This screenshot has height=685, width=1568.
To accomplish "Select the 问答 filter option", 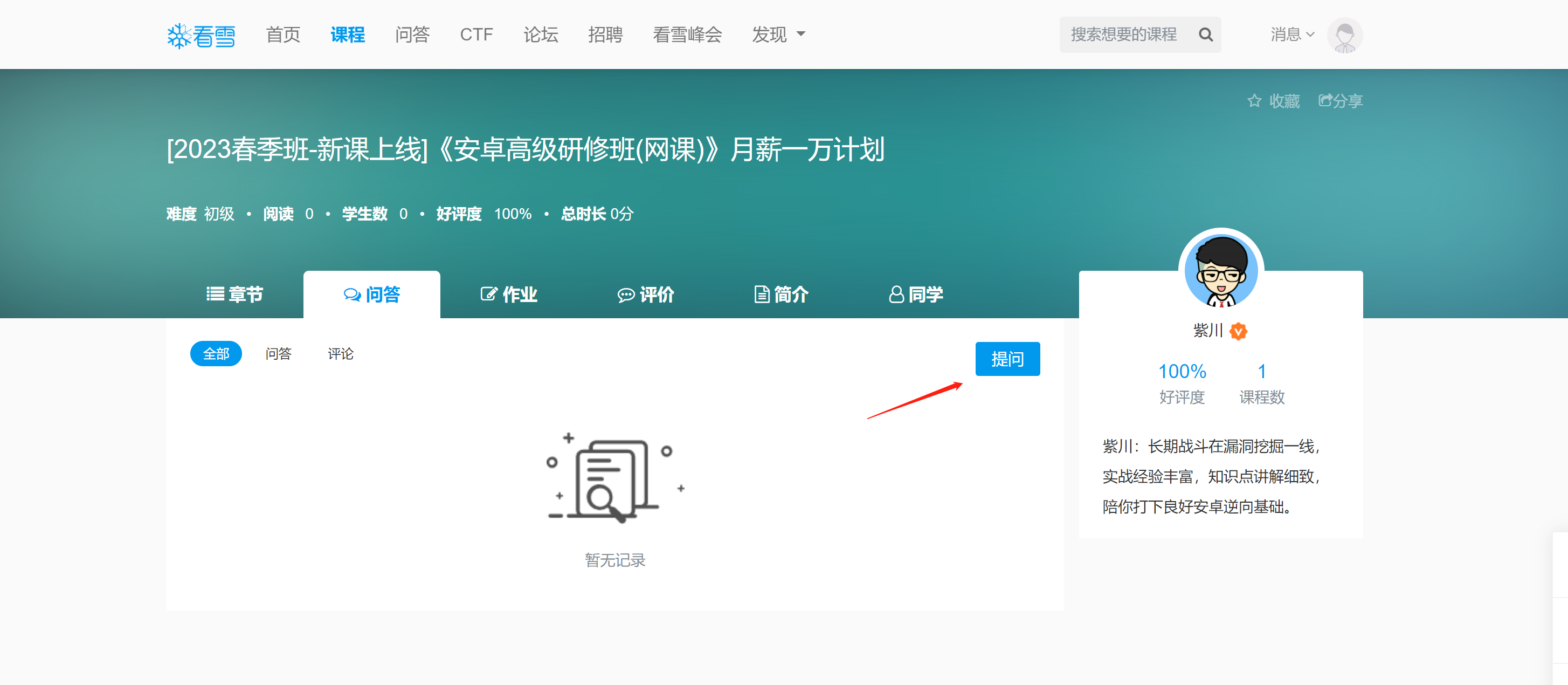I will pos(278,354).
